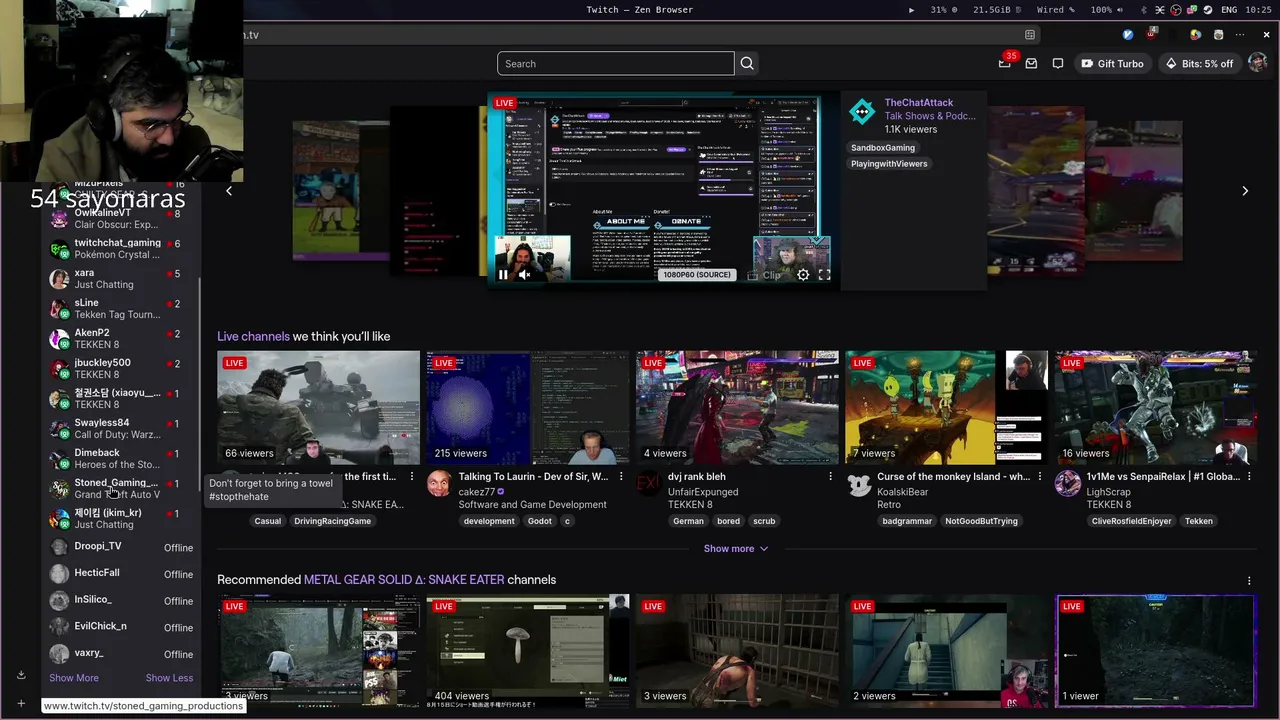Open offline channel HecticFall
1280x720 pixels.
click(121, 574)
